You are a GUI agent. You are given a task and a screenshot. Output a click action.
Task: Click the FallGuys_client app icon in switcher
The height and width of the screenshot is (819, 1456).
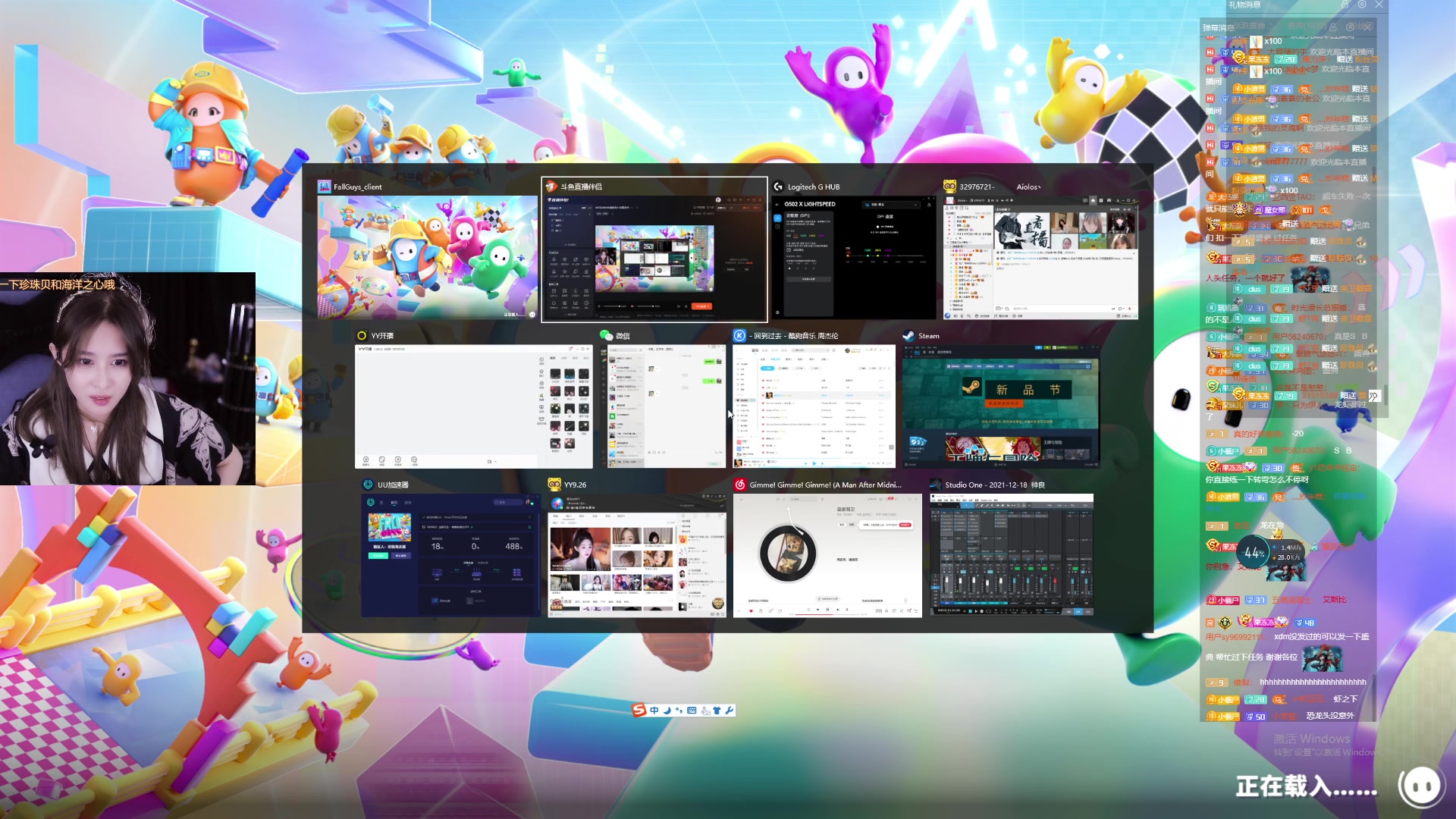click(x=324, y=187)
